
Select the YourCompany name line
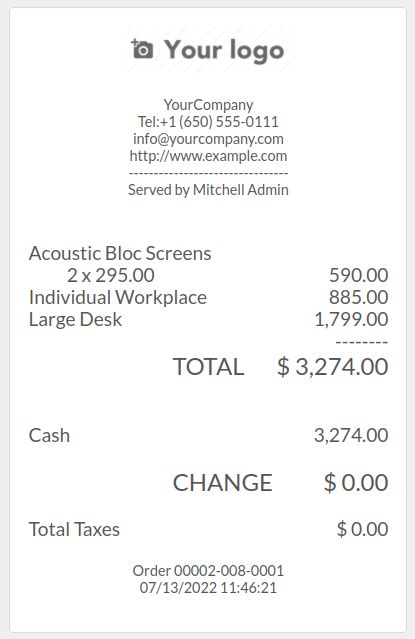pyautogui.click(x=208, y=105)
